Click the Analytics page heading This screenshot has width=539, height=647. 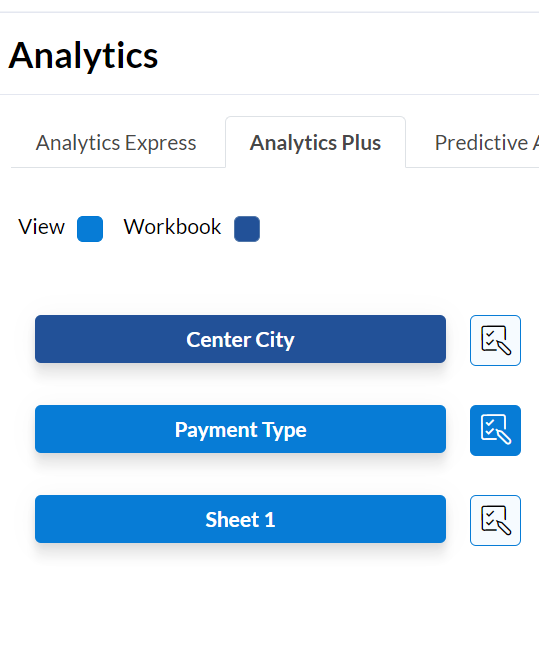(83, 56)
